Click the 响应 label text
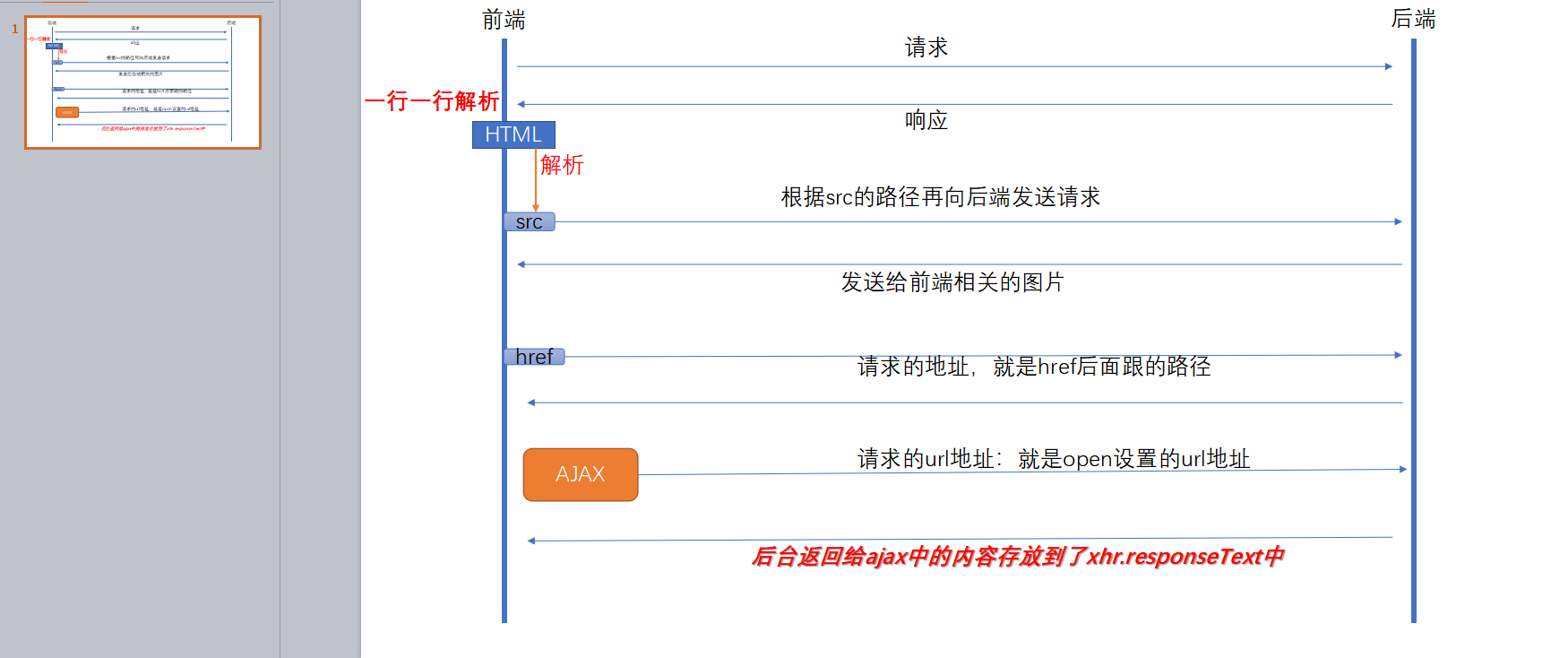Screen dimensions: 1568x658 [x=926, y=120]
